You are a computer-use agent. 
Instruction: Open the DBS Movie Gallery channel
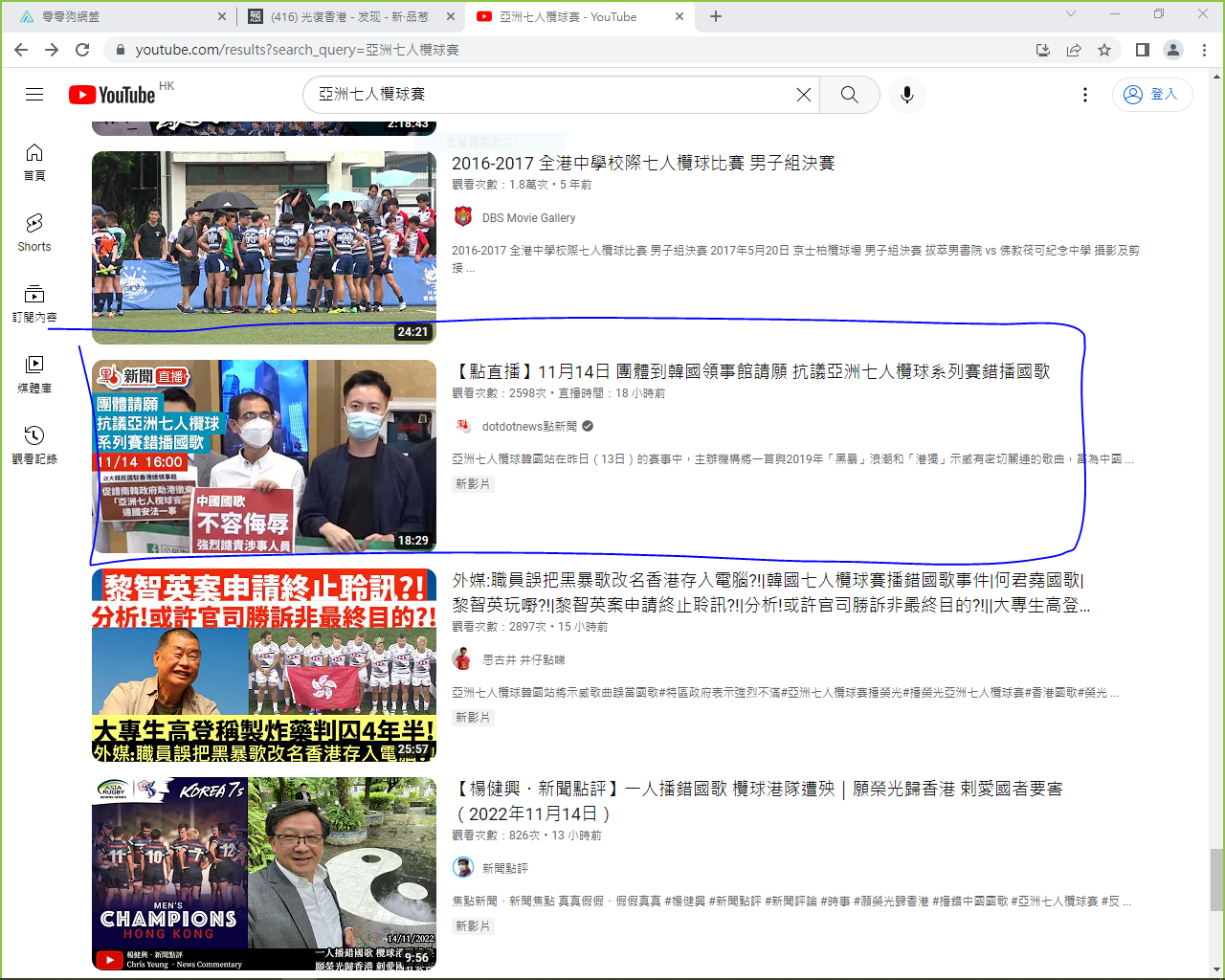point(528,218)
